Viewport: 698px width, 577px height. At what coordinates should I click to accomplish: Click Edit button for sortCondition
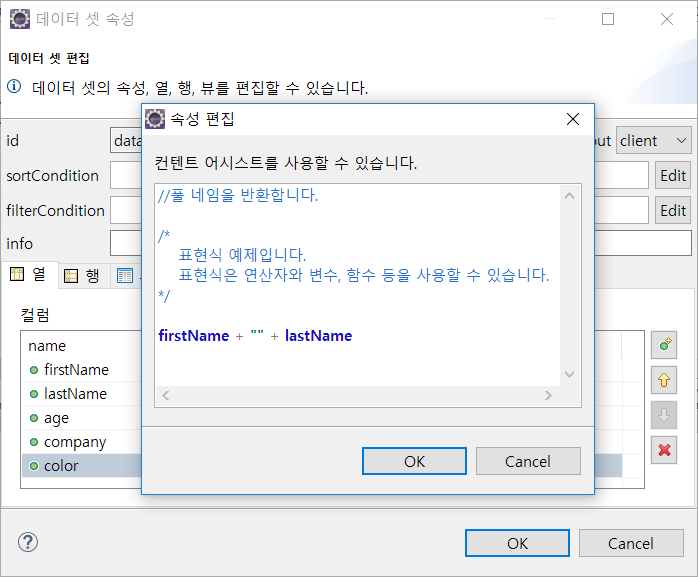tap(673, 176)
